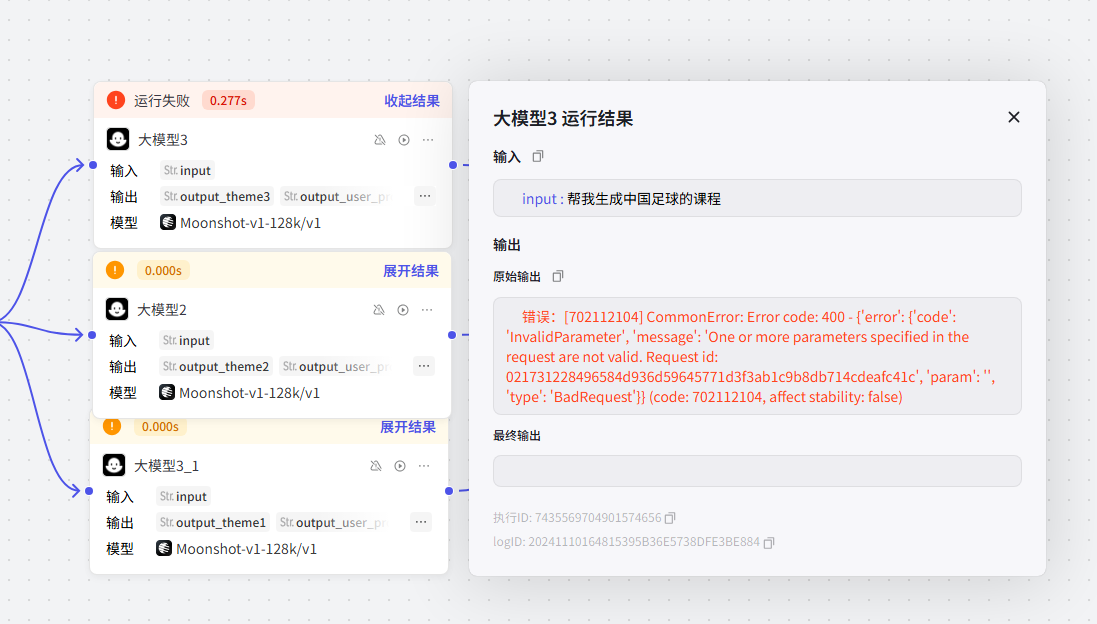Select the output_user_pr tag on 大模型3_1
The width and height of the screenshot is (1097, 624).
[332, 523]
